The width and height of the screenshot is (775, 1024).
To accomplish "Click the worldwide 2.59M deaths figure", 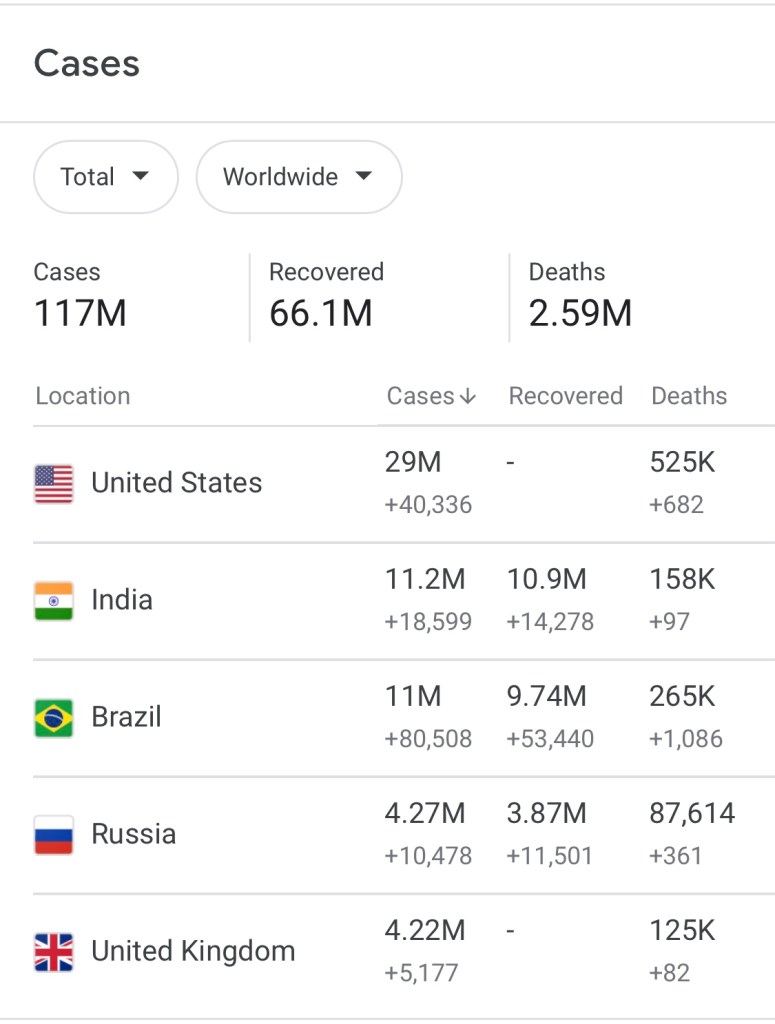I will click(580, 313).
